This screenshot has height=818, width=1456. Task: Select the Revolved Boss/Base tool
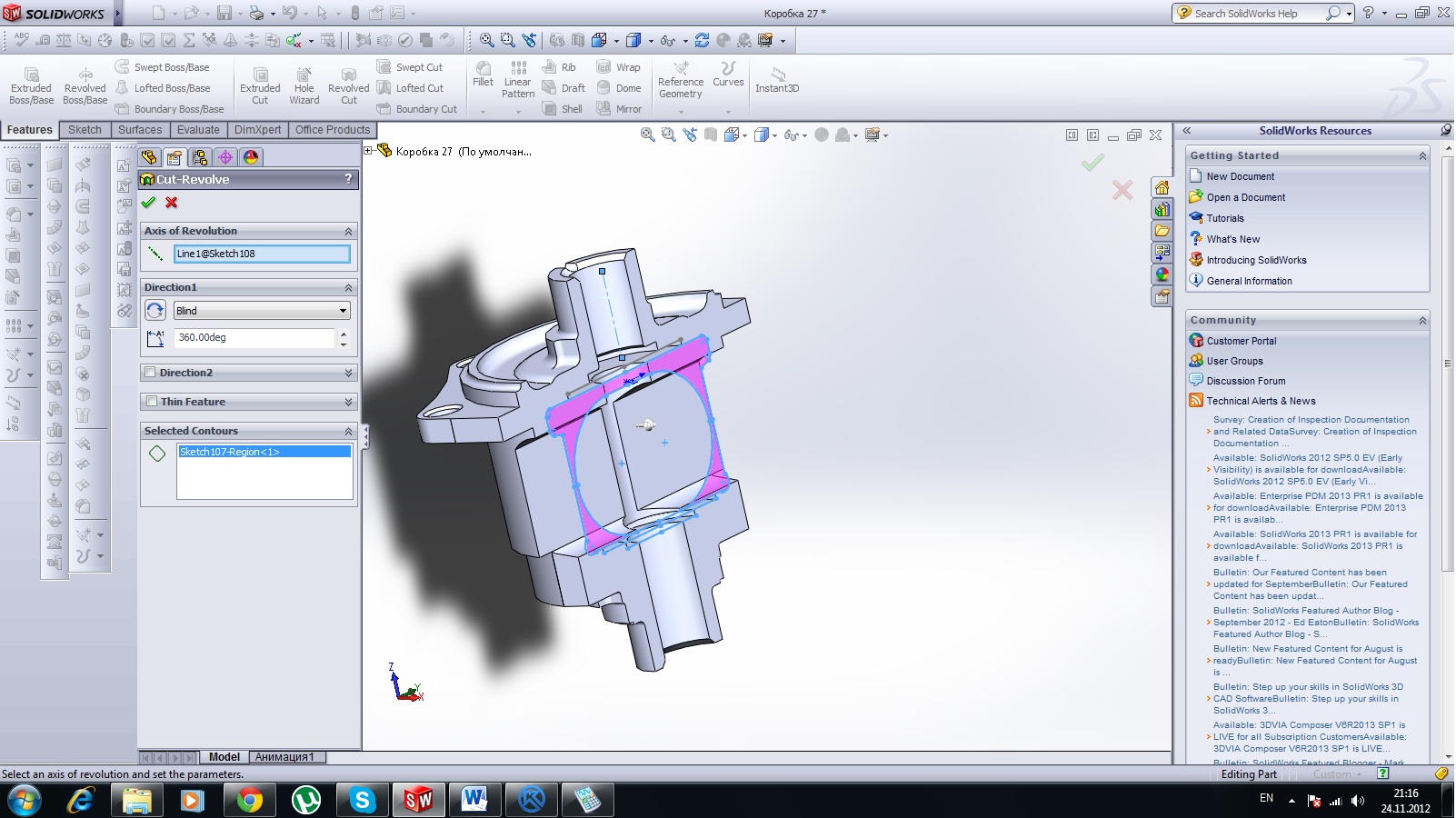pos(85,86)
